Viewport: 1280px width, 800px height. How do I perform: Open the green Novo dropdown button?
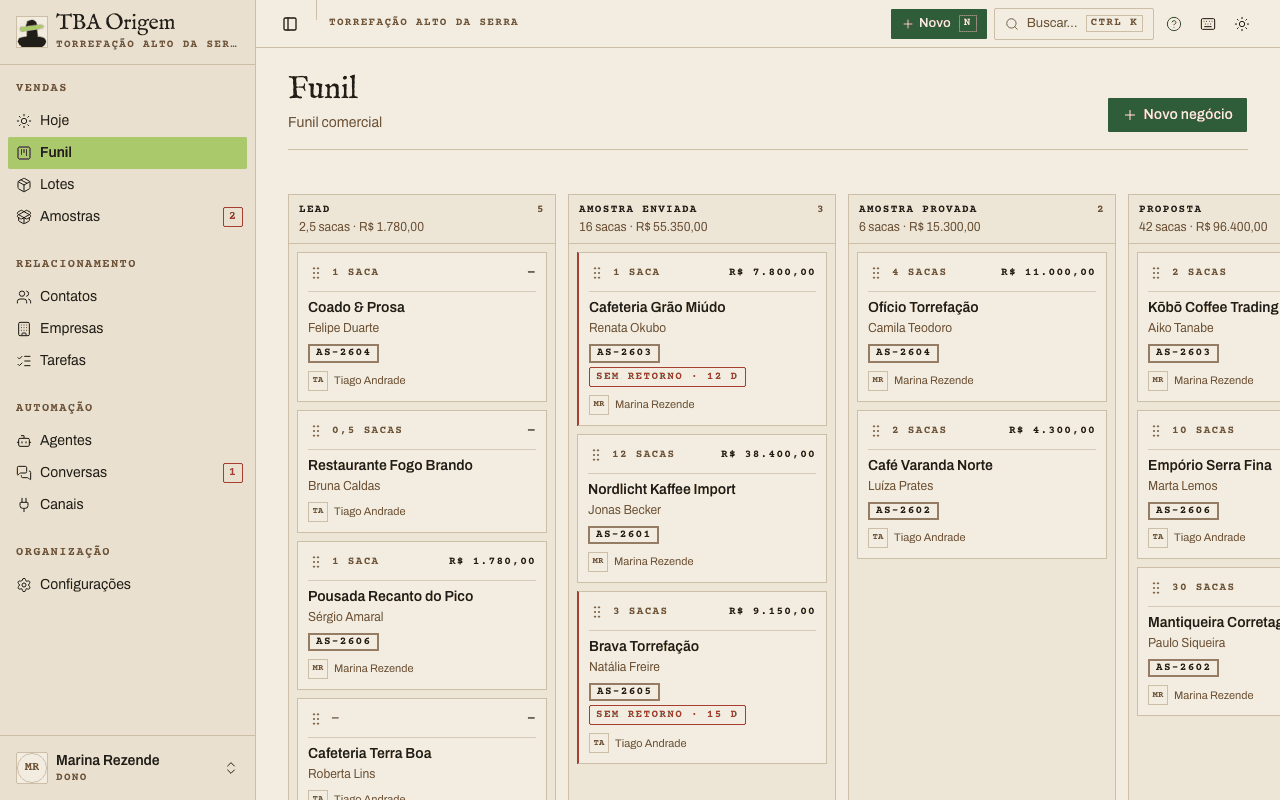(x=939, y=24)
